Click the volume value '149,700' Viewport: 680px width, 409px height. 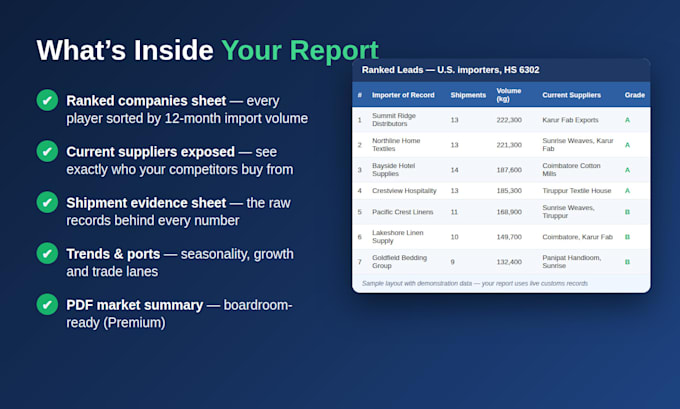[x=509, y=237]
